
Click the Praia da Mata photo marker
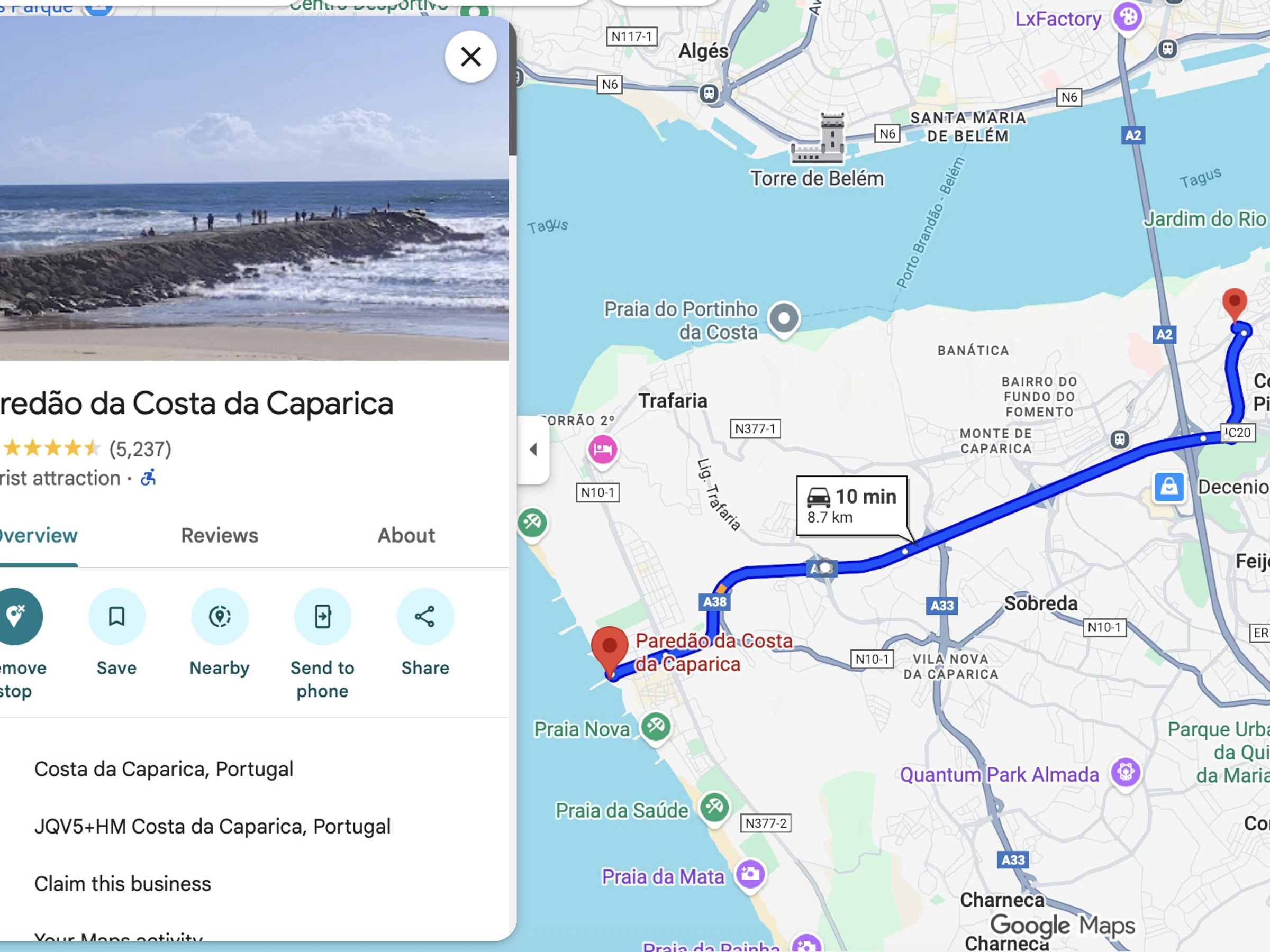(750, 875)
